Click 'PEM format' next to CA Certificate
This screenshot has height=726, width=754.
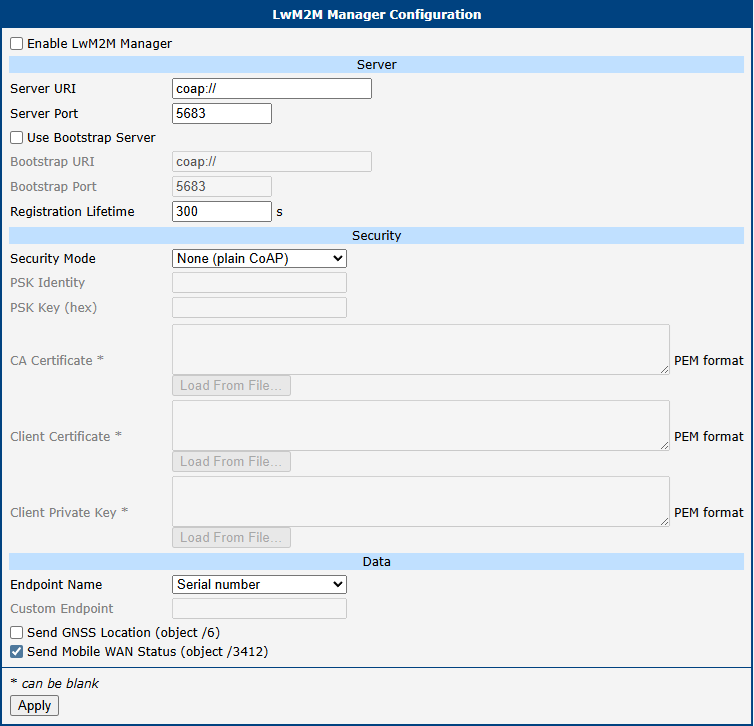click(709, 361)
